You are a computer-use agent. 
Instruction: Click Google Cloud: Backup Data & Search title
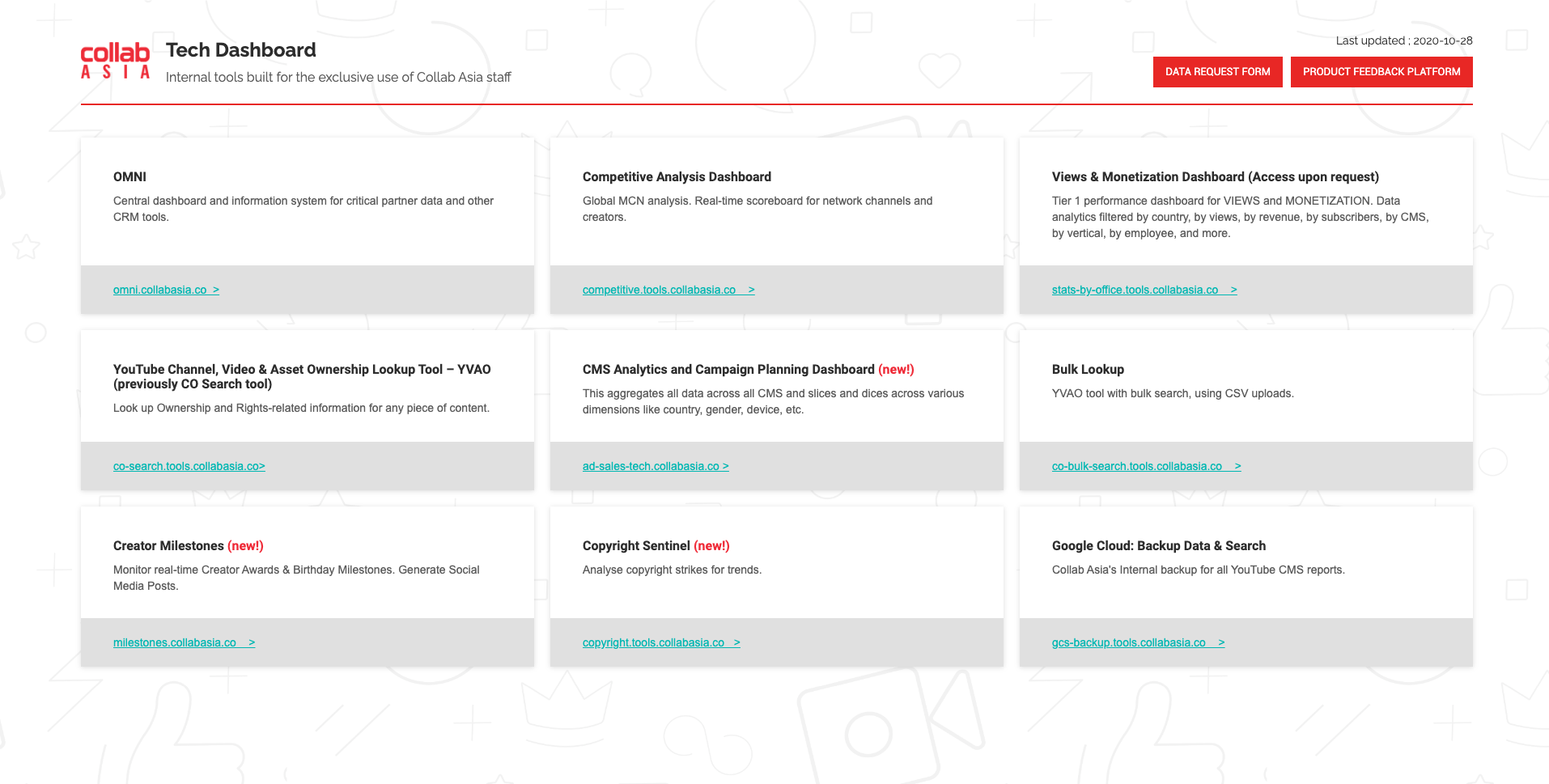click(x=1159, y=546)
